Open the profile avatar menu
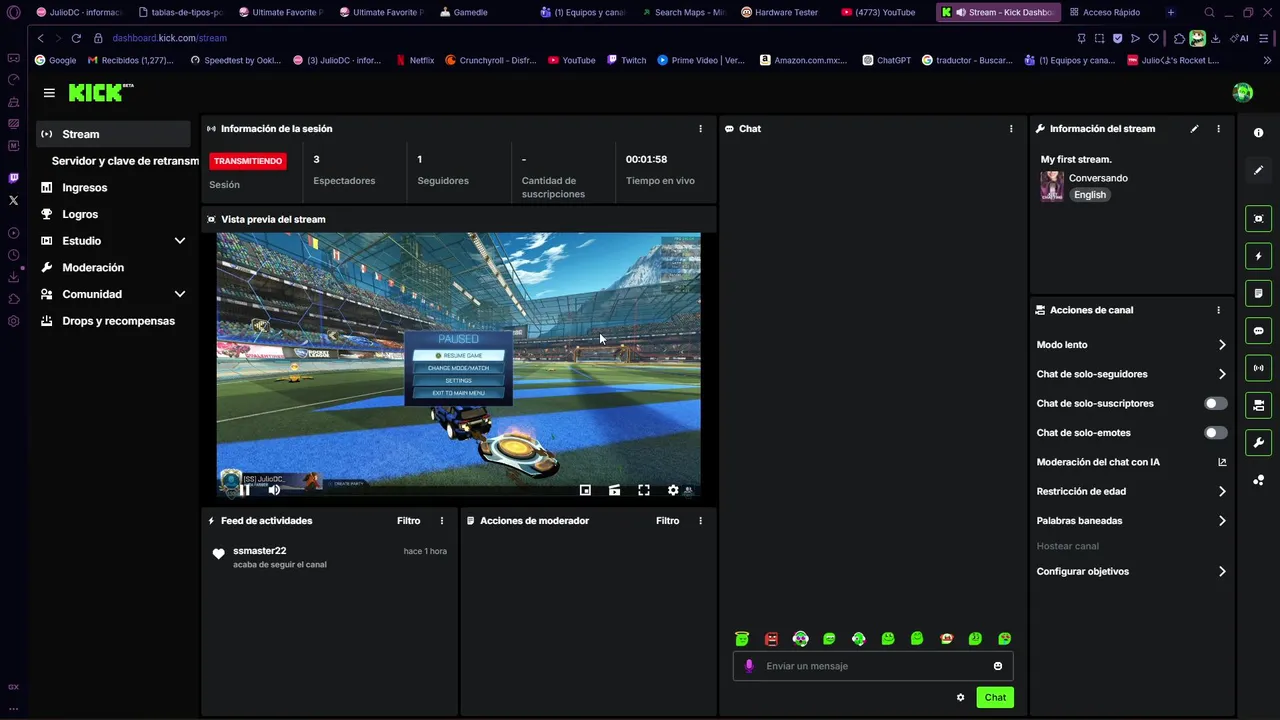This screenshot has width=1280, height=720. (1243, 92)
